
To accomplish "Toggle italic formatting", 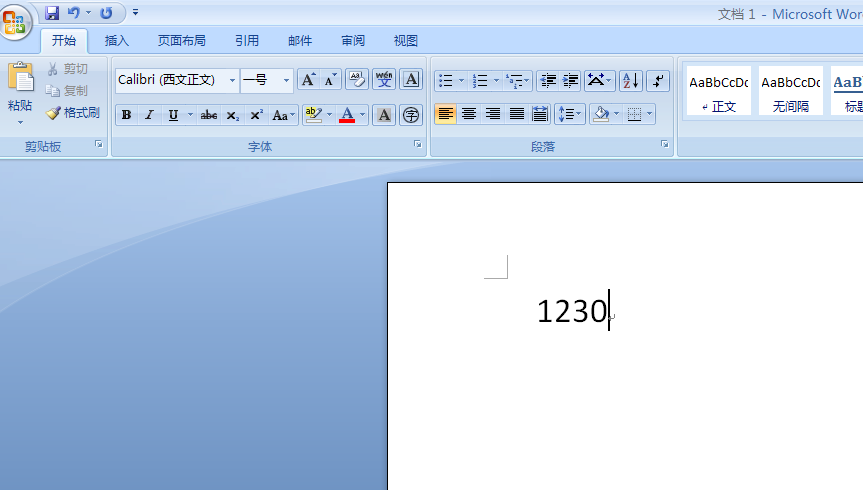I will (149, 115).
